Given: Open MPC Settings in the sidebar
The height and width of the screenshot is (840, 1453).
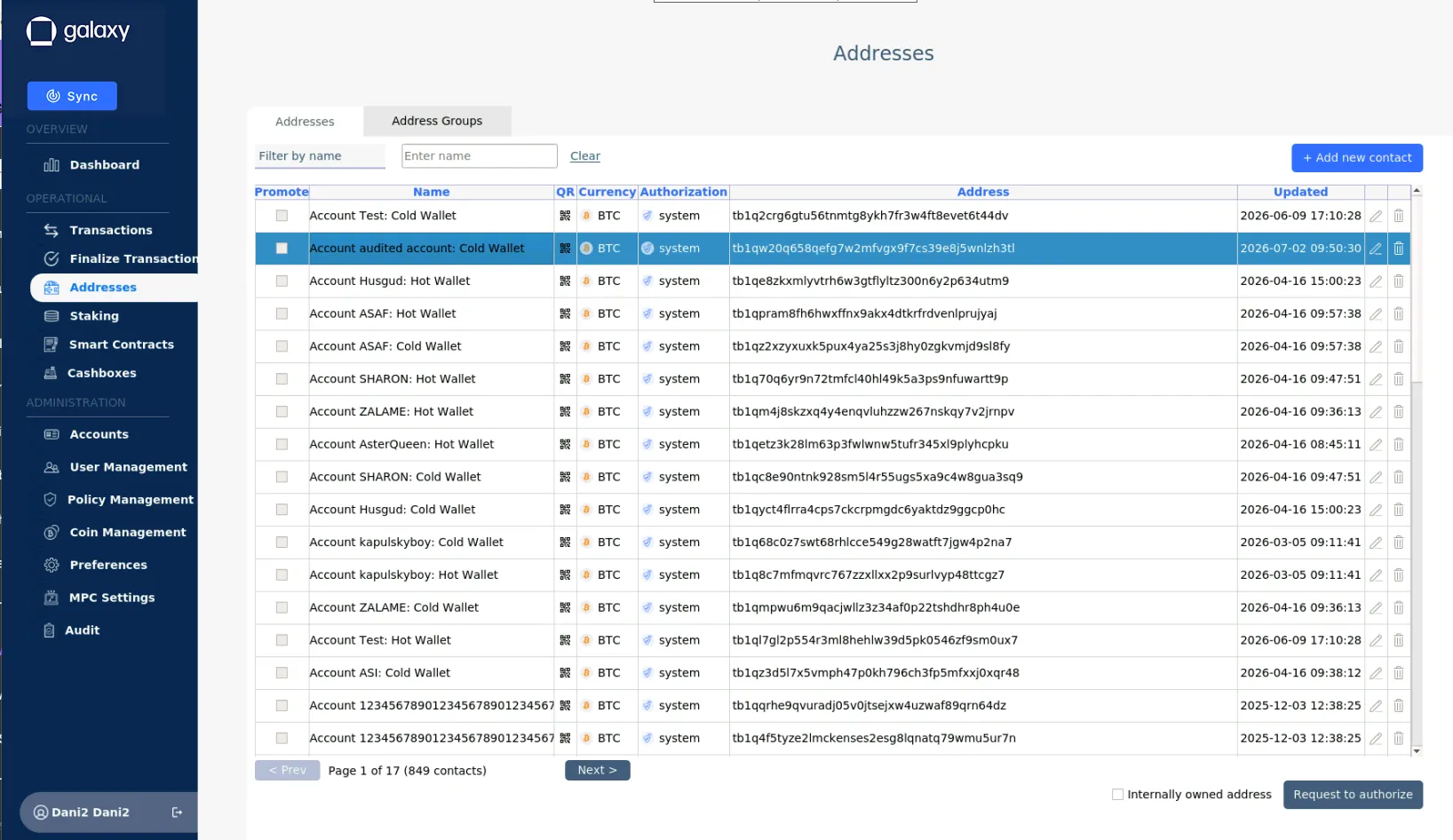Looking at the screenshot, I should (112, 598).
